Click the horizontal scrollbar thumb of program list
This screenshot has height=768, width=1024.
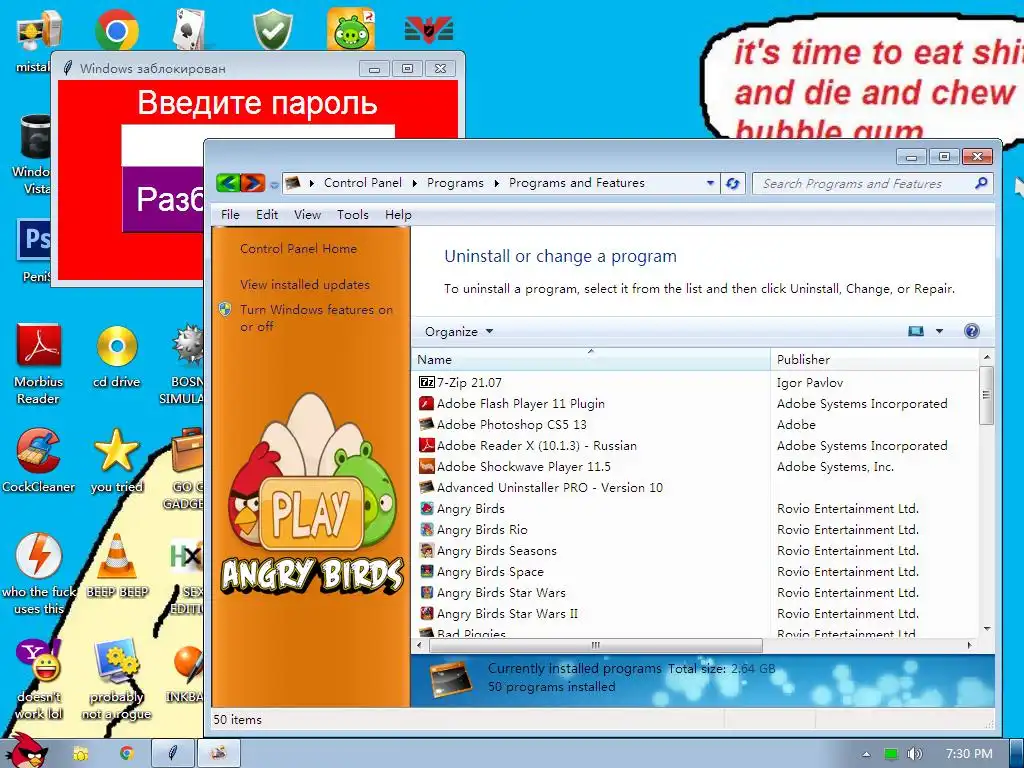click(596, 645)
